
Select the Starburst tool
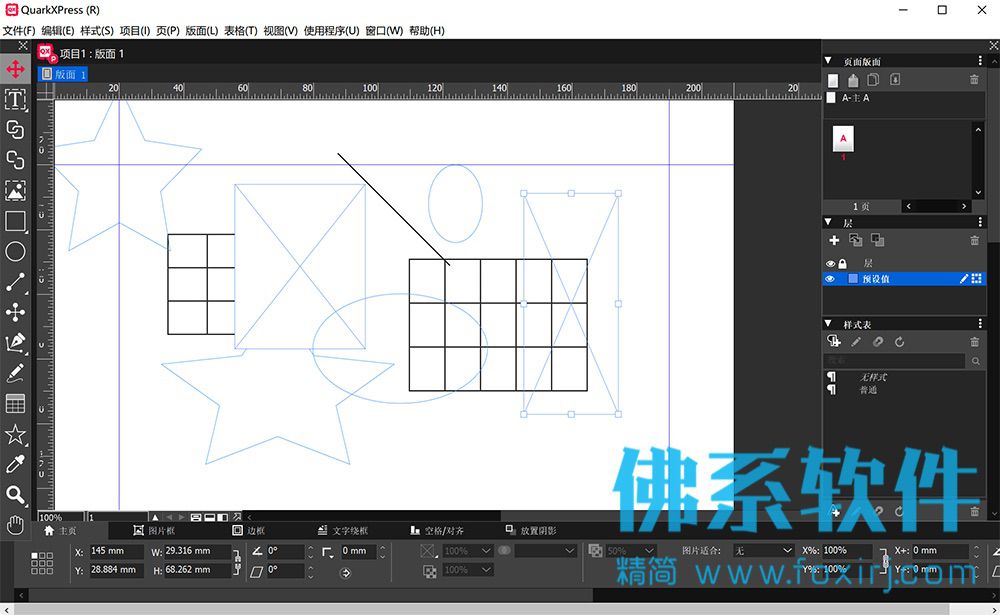click(15, 434)
